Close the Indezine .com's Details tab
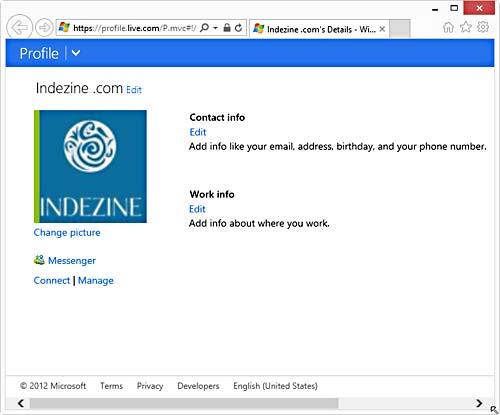Image resolution: width=500 pixels, height=415 pixels. click(x=382, y=29)
